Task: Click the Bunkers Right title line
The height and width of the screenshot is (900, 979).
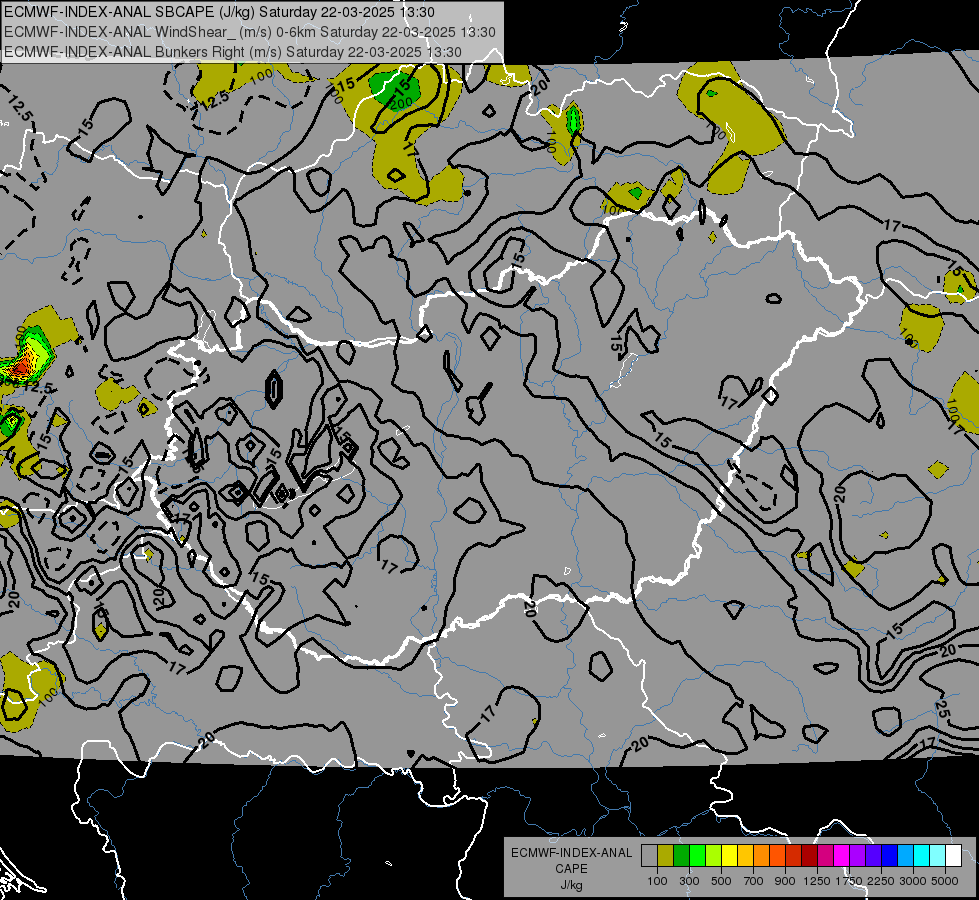Action: click(233, 52)
